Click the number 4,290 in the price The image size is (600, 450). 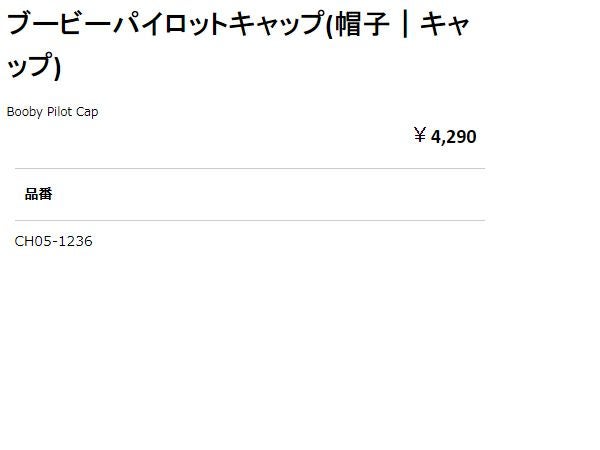(454, 137)
